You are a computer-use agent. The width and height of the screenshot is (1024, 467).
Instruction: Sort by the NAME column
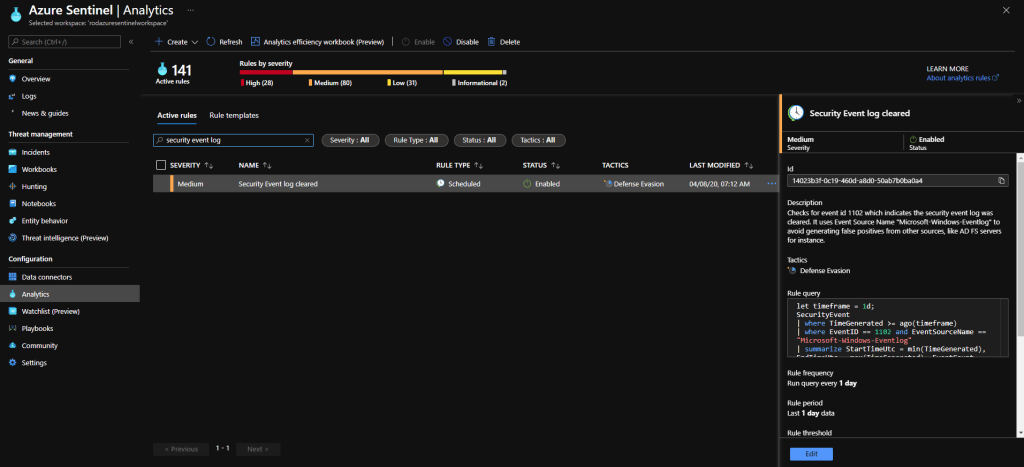(255, 165)
